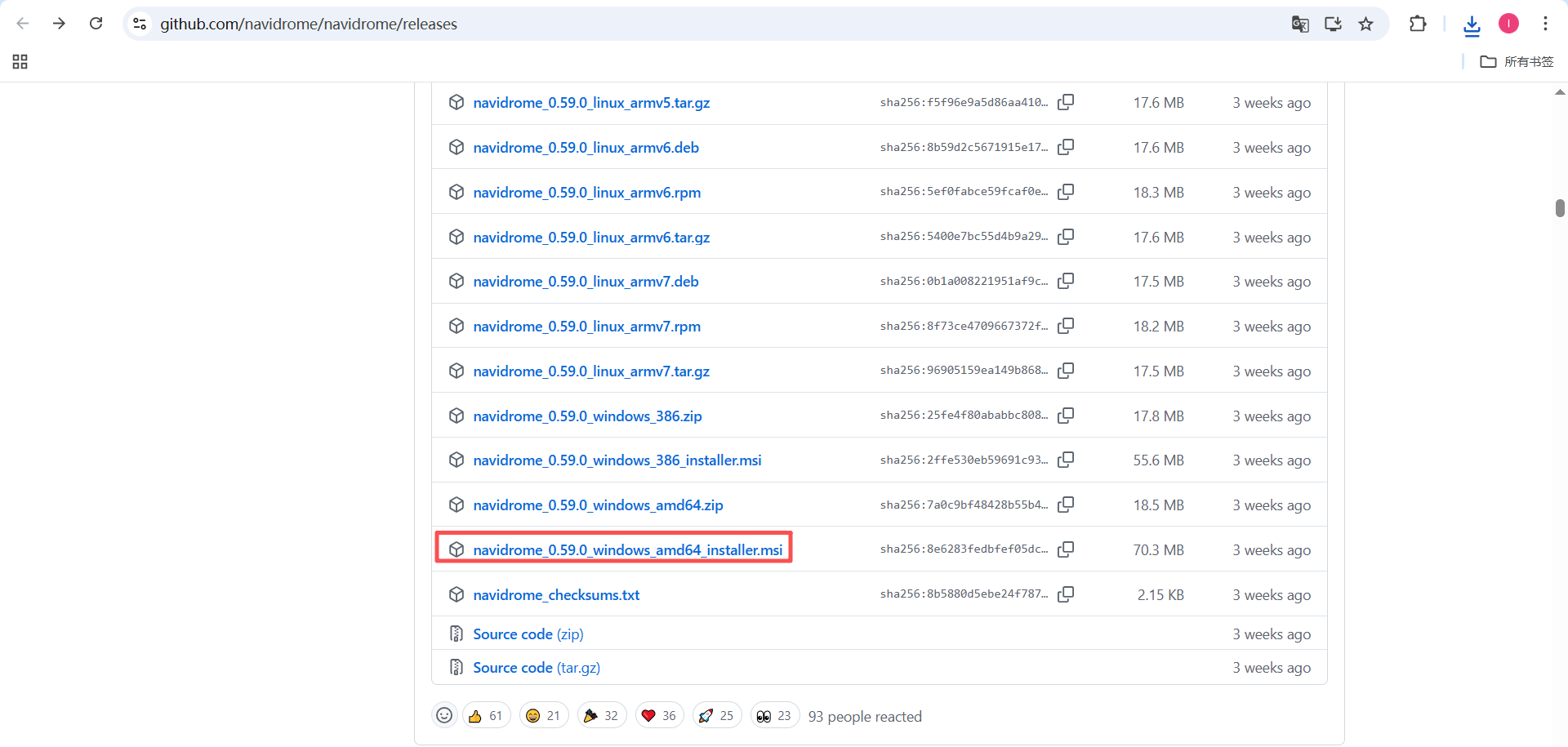Open the Chrome three-dot menu
1568x747 pixels.
tap(1545, 24)
